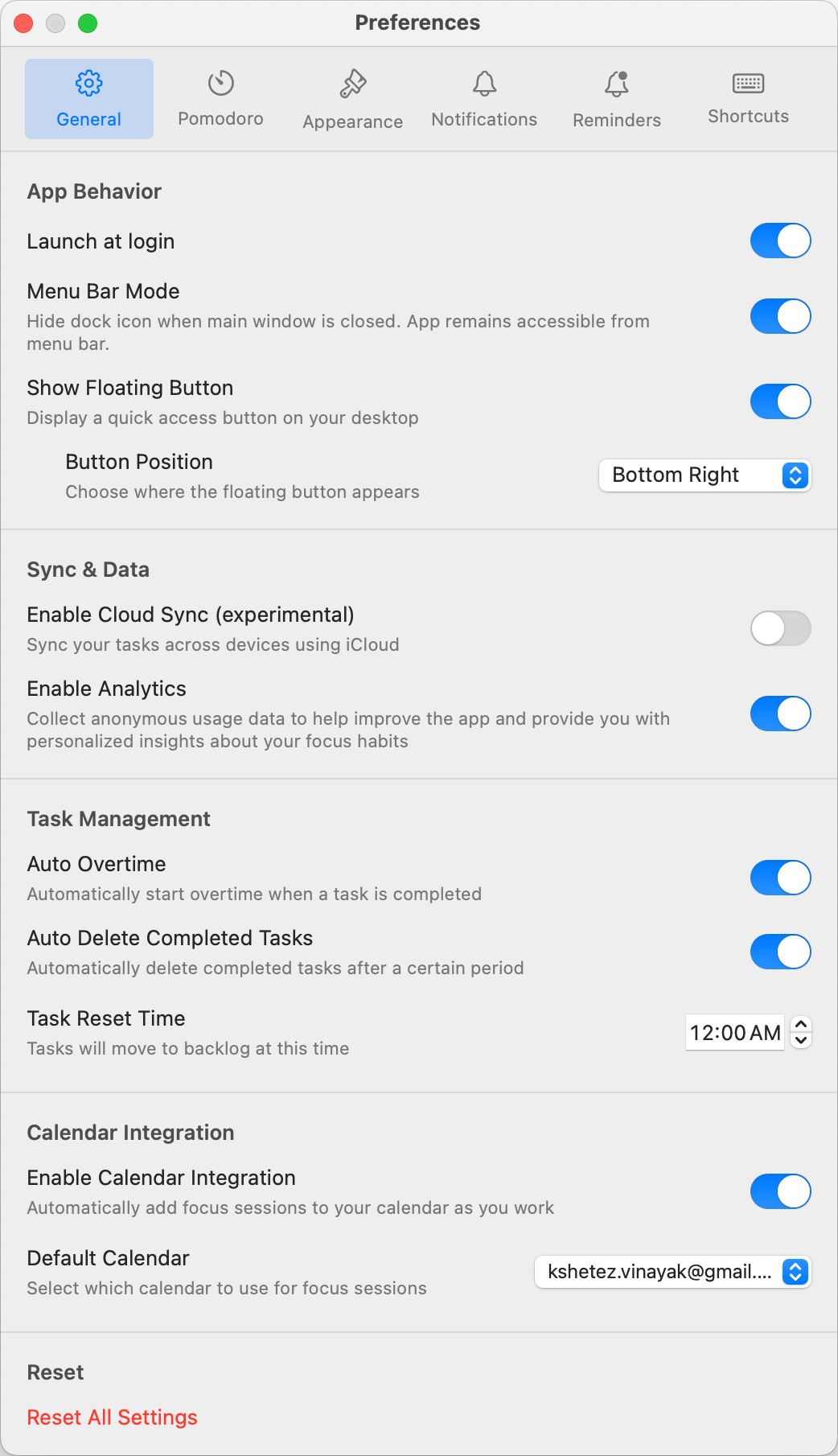Switch to the Notifications tab label
The width and height of the screenshot is (838, 1456).
(x=484, y=119)
